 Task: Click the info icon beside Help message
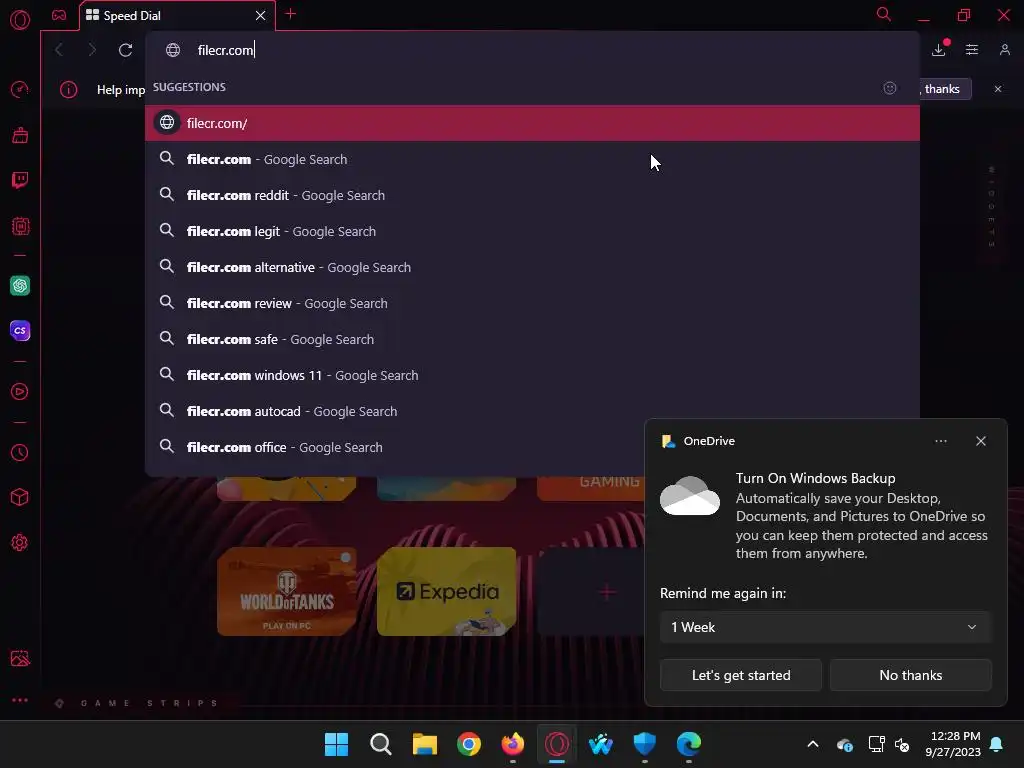69,89
